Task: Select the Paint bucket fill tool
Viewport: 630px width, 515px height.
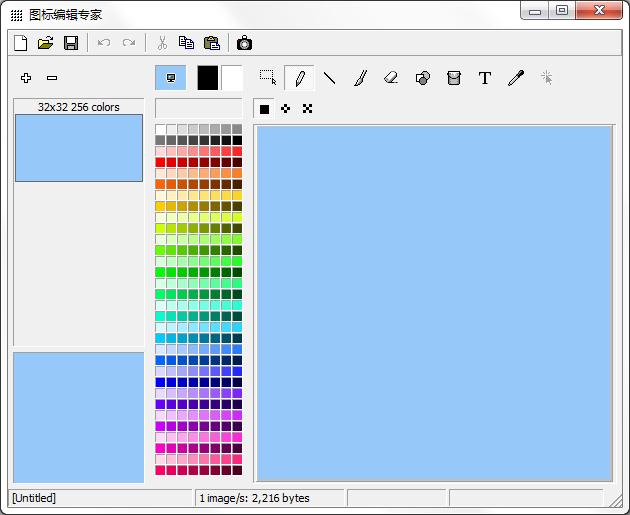Action: 454,78
